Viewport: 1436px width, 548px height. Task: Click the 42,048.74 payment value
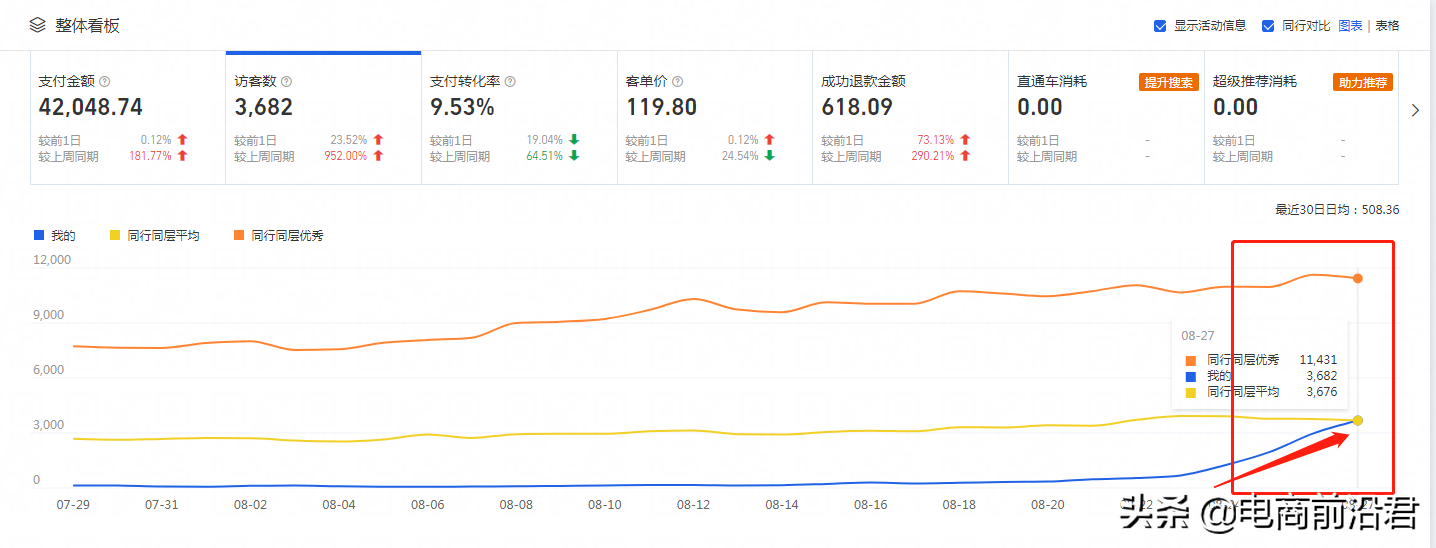[91, 107]
